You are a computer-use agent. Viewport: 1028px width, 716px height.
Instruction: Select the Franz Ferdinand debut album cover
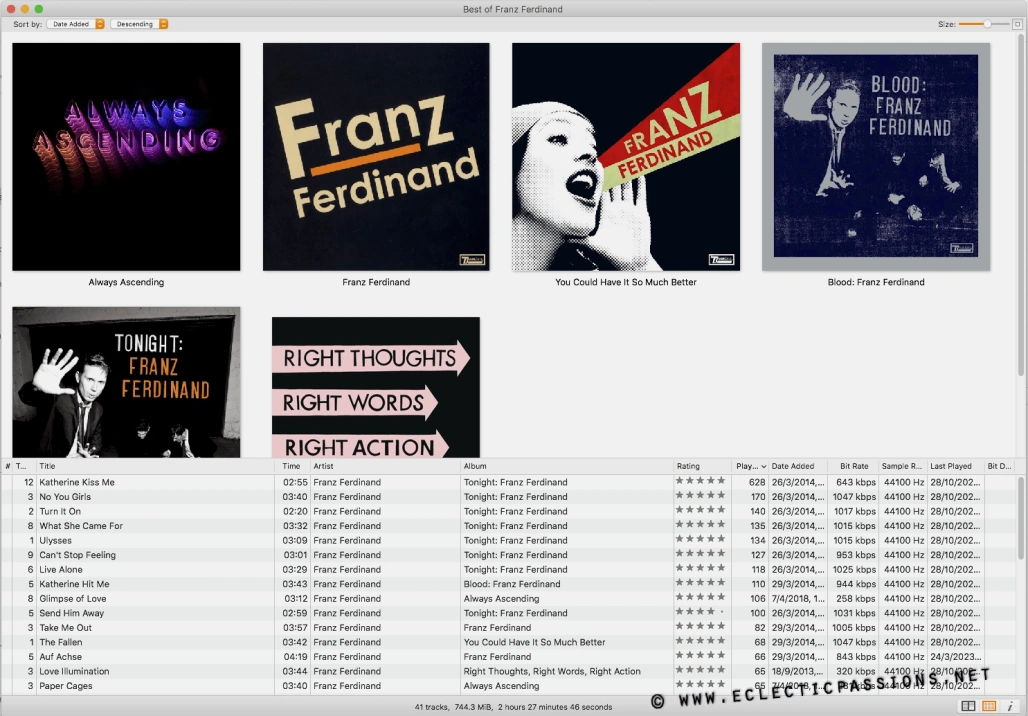(376, 157)
